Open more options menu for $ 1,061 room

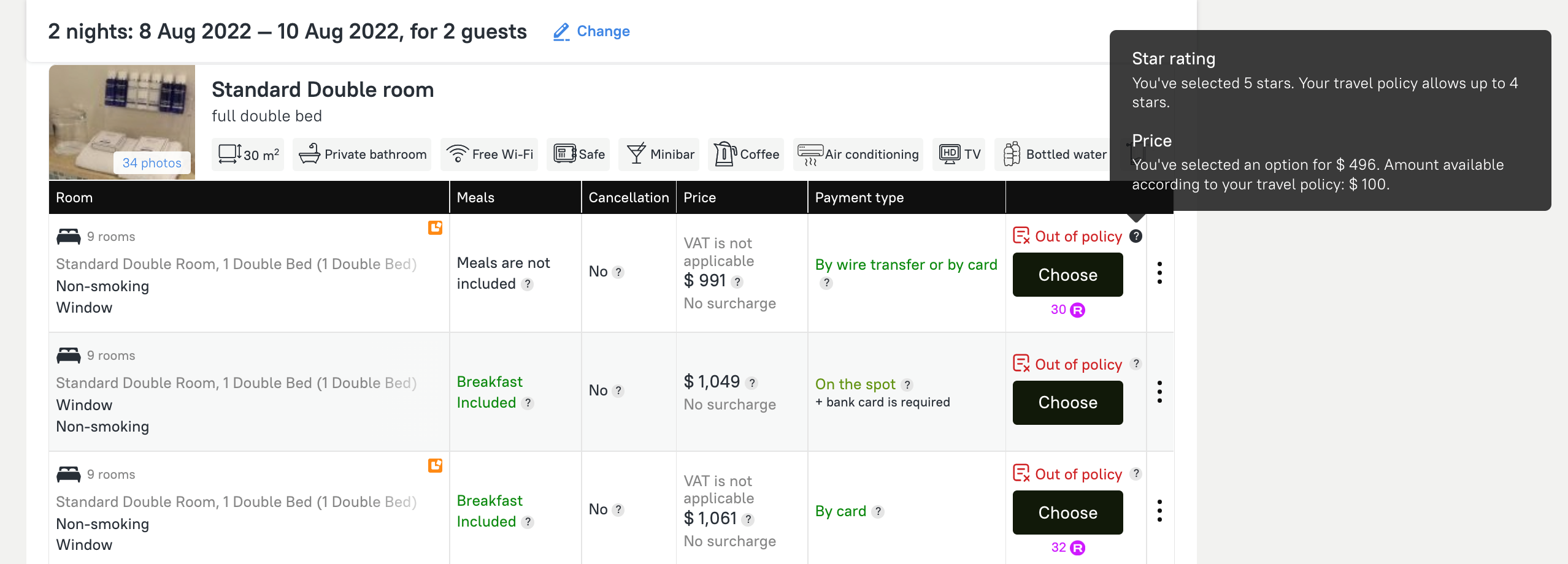(x=1159, y=511)
